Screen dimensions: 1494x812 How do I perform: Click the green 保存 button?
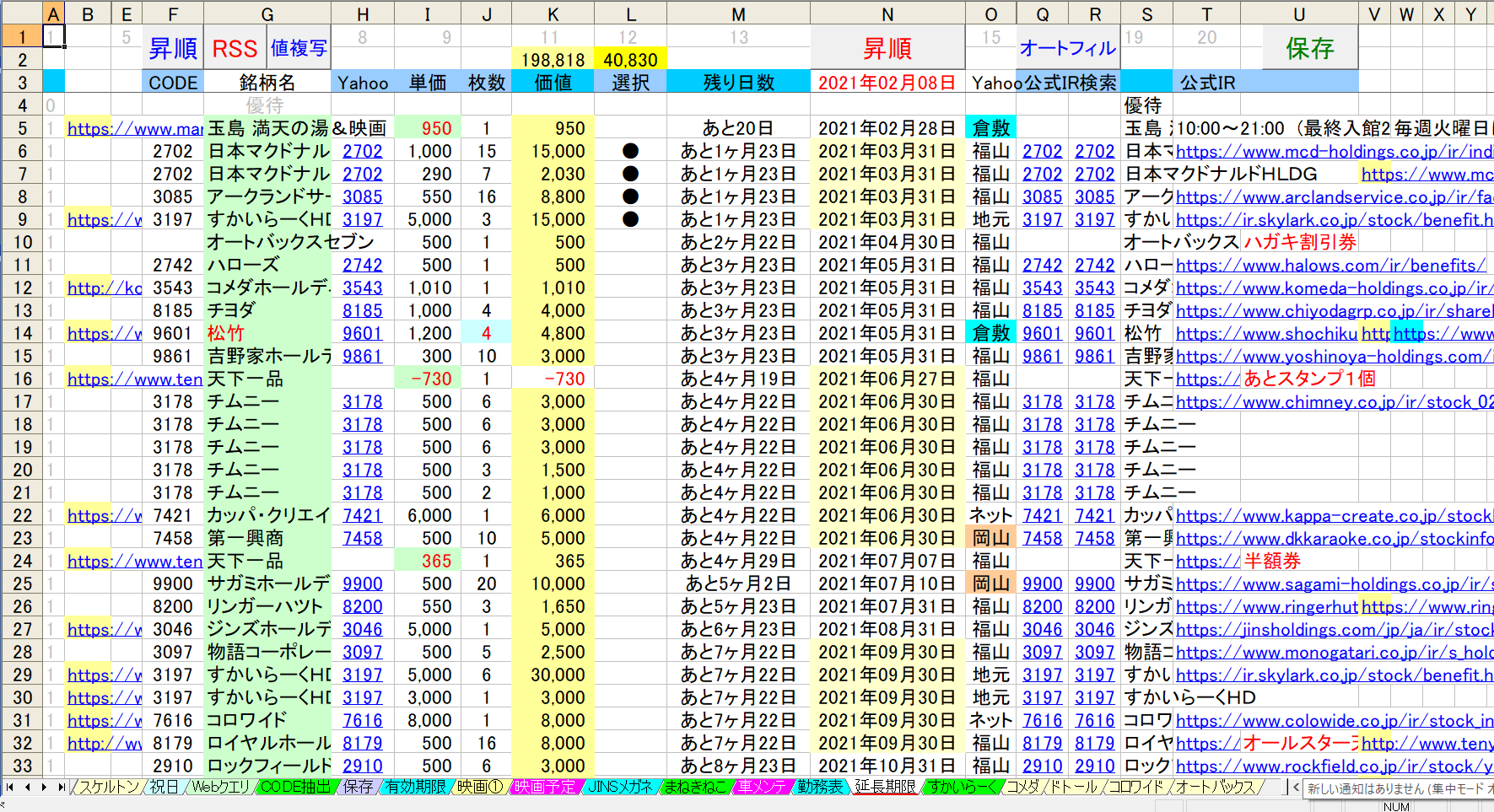1310,48
